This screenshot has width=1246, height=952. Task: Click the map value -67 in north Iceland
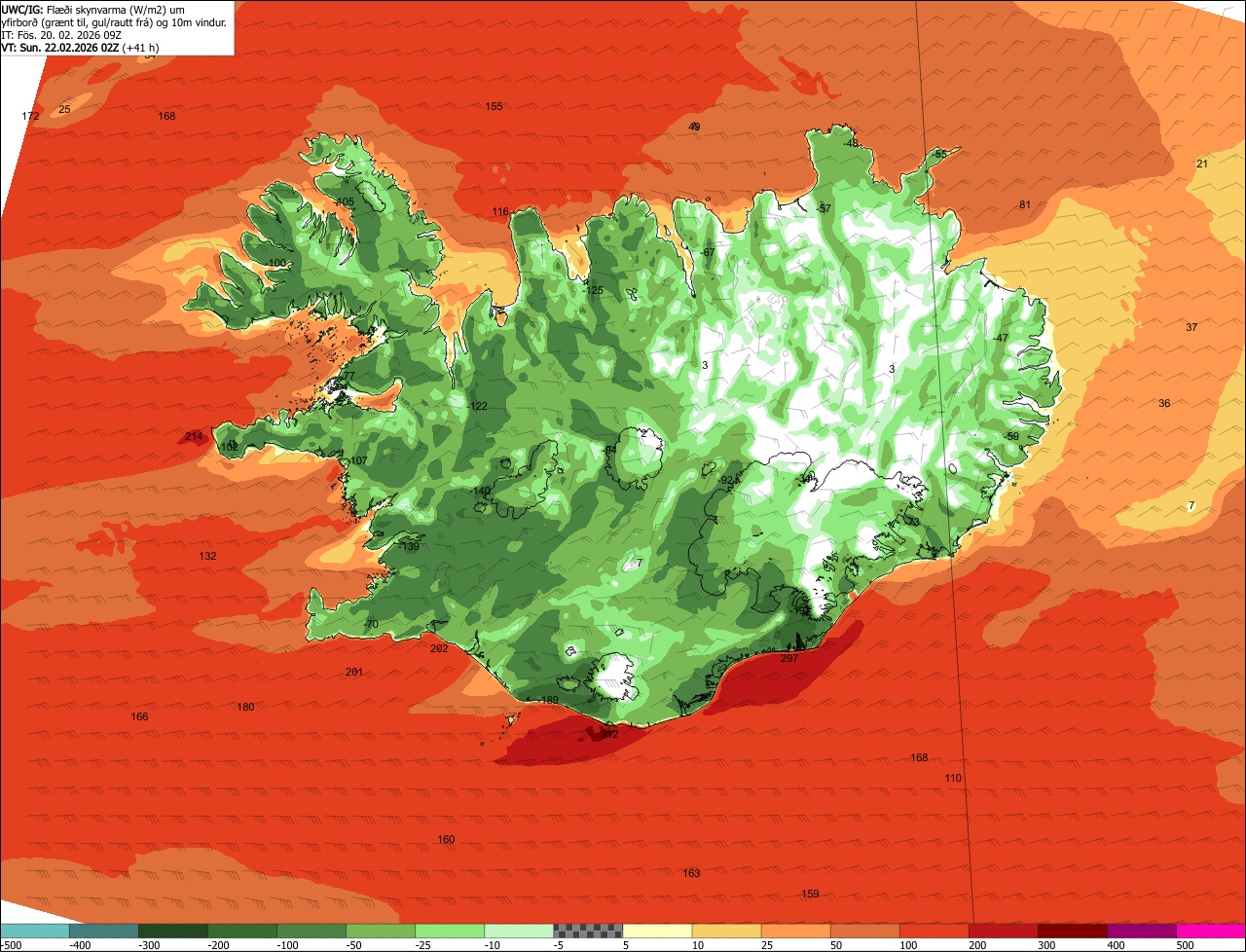point(707,252)
